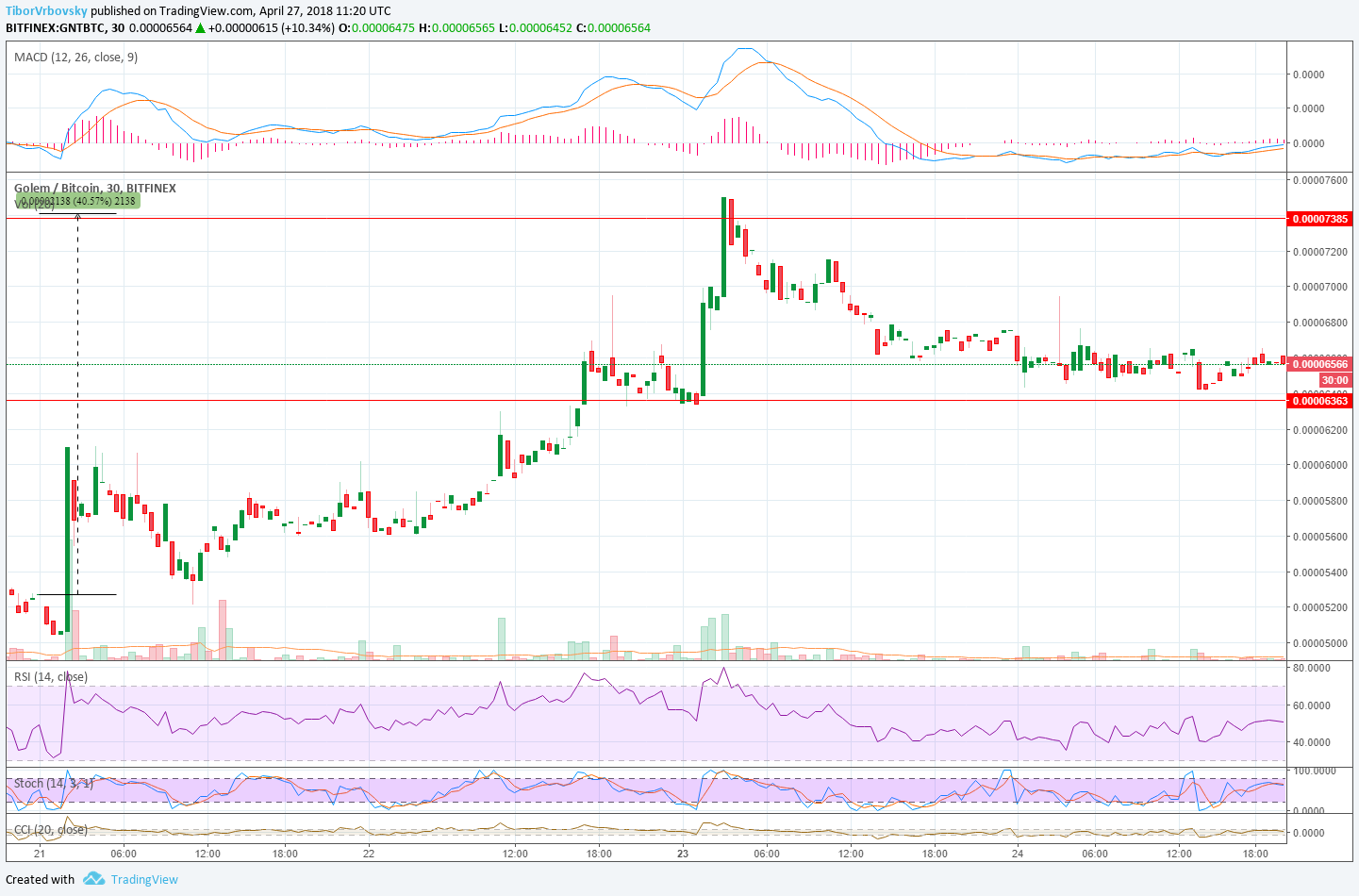Screen dimensions: 1359x896
Task: Click the 0.00007000 price axis value
Action: [x=1320, y=287]
